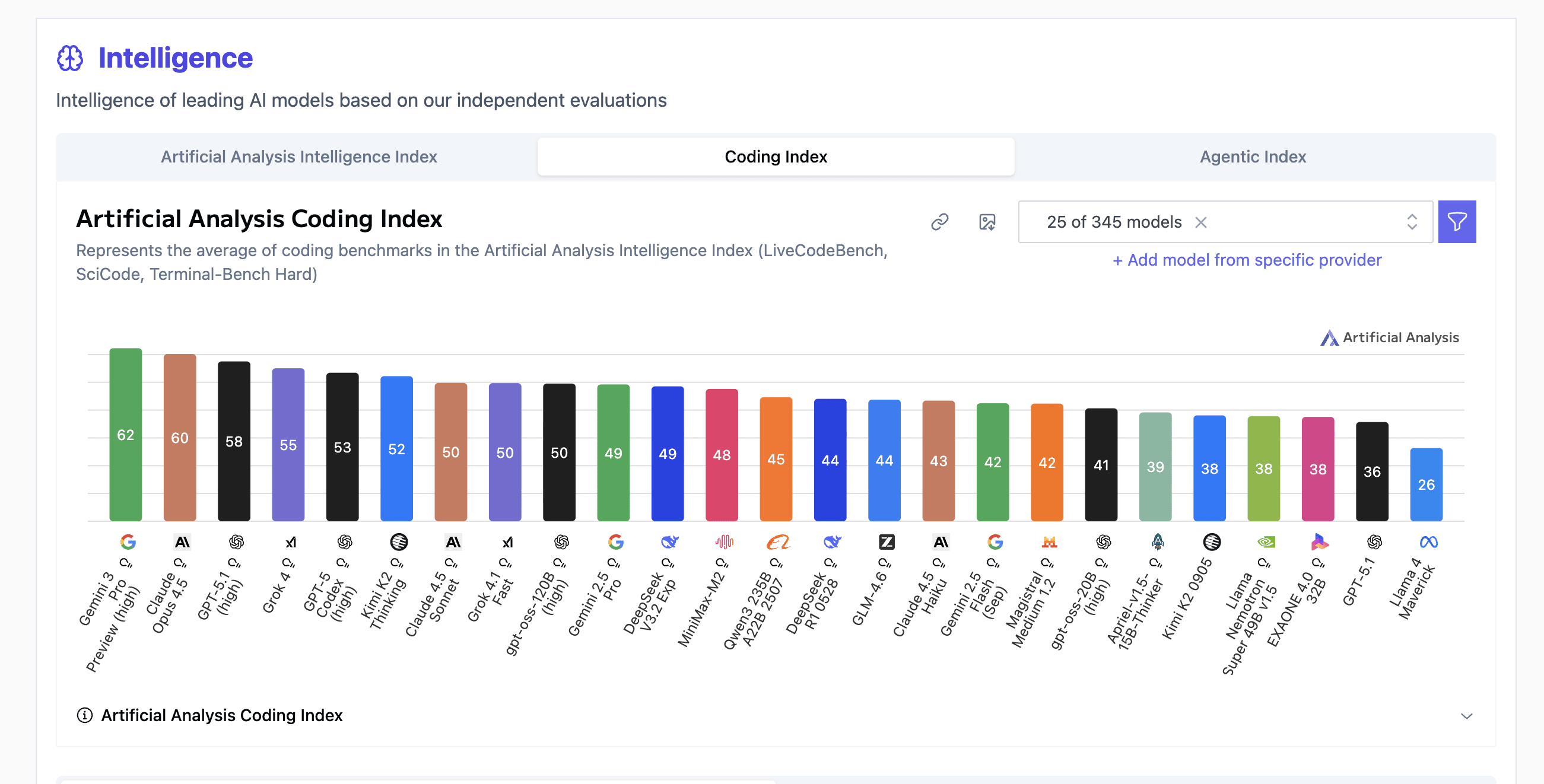Screen dimensions: 1544x784
Task: Open the model filter funnel button
Action: (x=1457, y=222)
